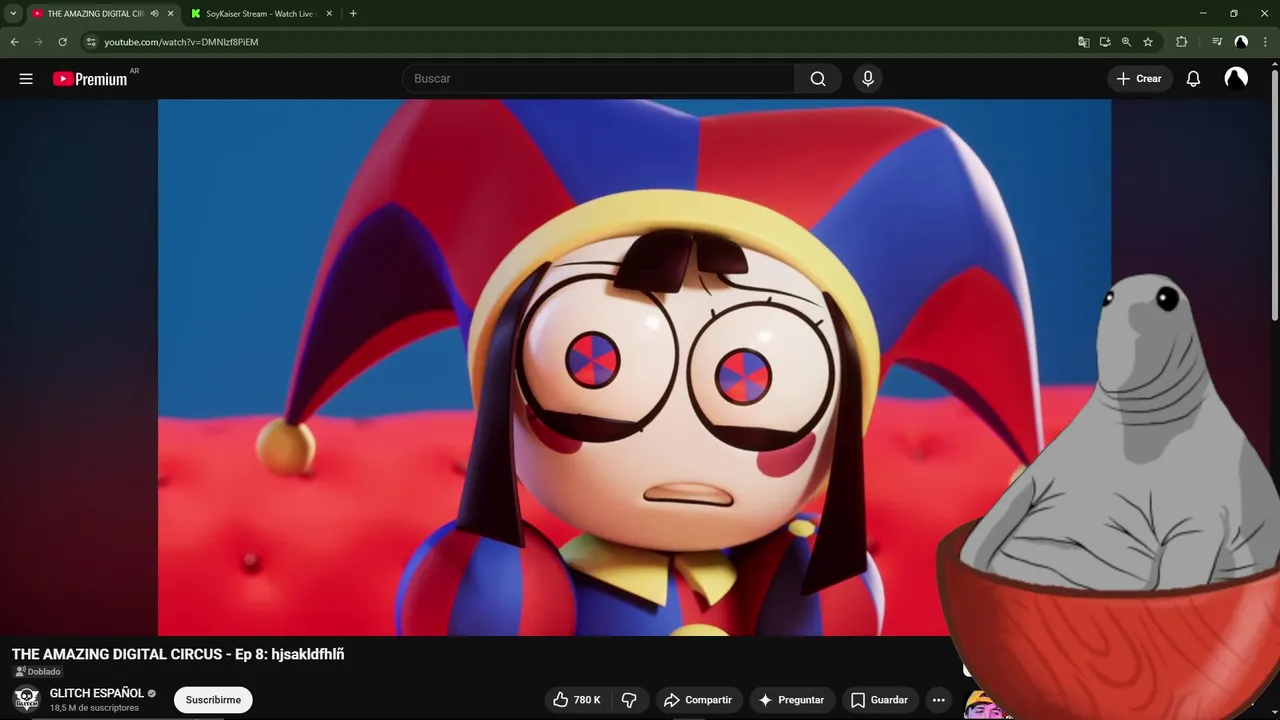Go forward with the browser arrow
Screen dimensions: 1280x720
click(x=38, y=42)
